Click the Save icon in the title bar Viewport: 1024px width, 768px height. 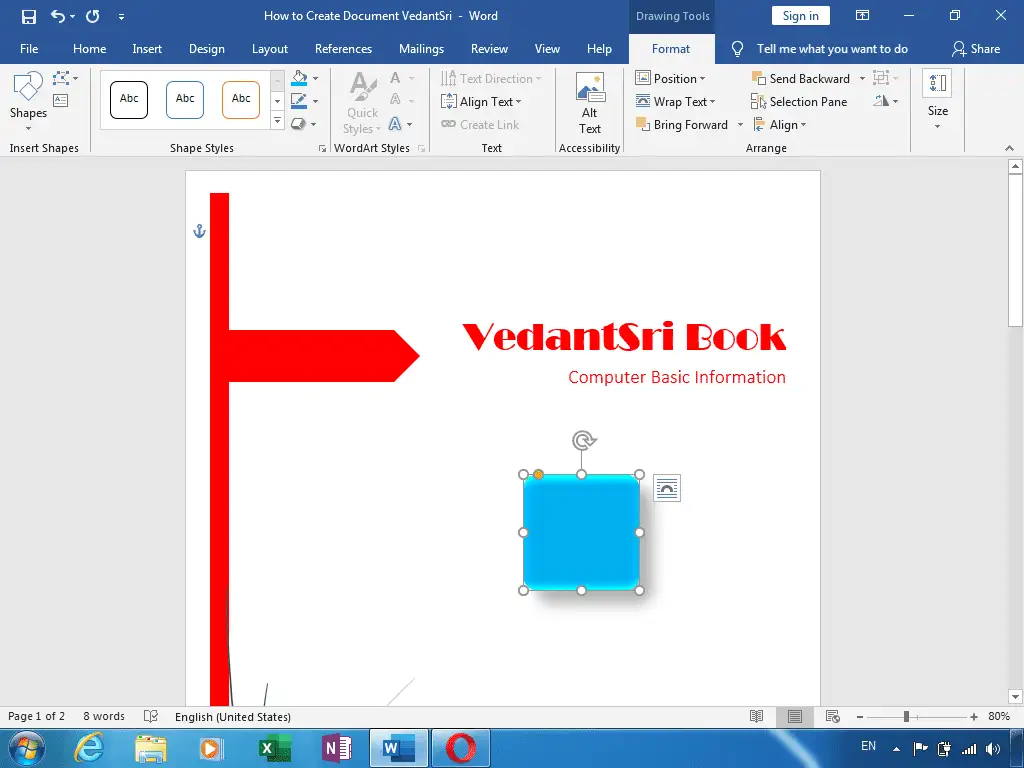click(x=29, y=16)
